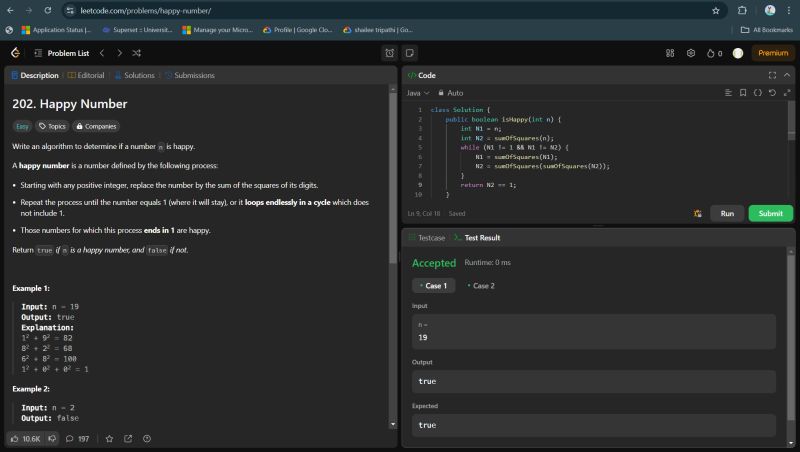This screenshot has height=452, width=800.
Task: Open the Chrome profile avatar
Action: click(770, 10)
